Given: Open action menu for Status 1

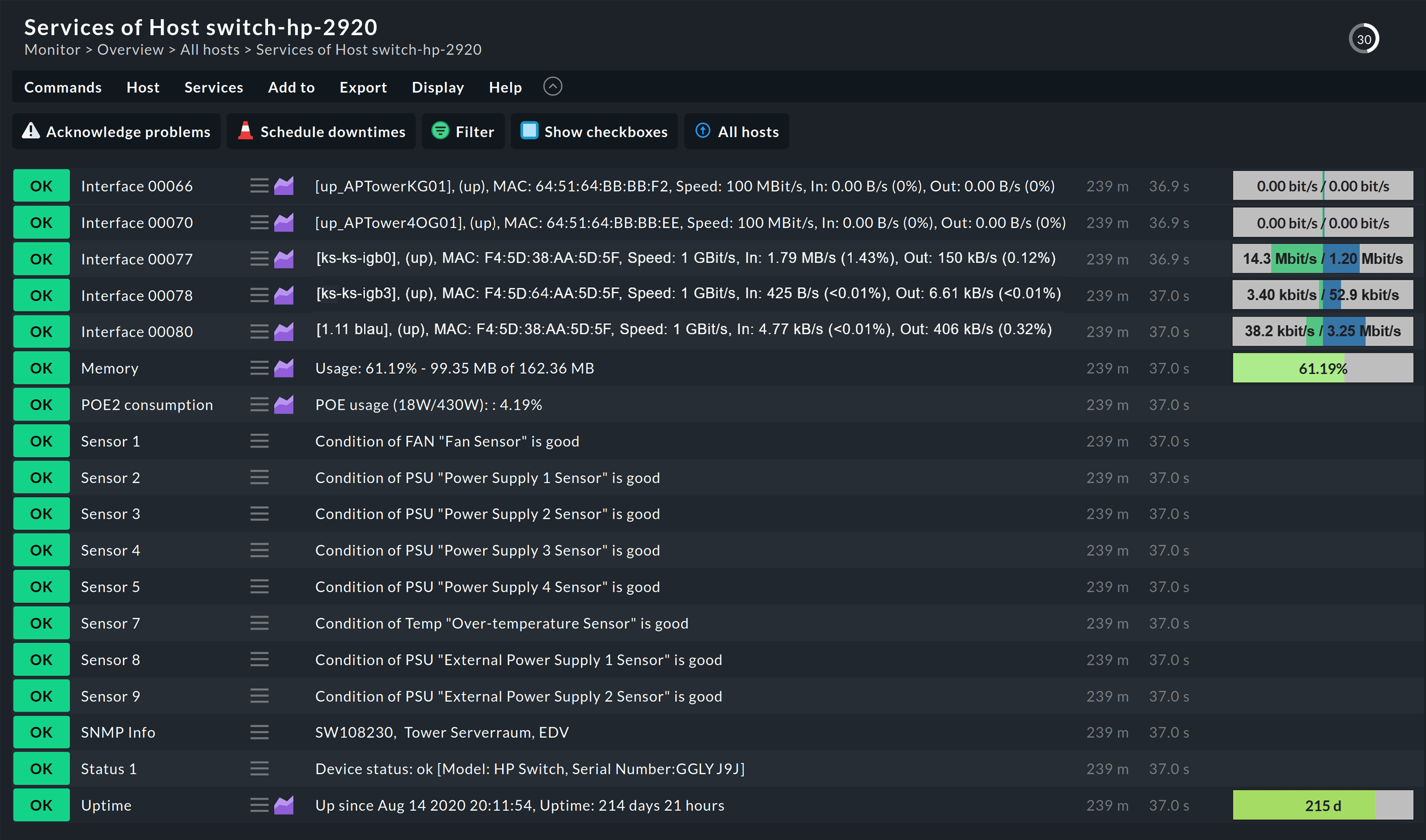Looking at the screenshot, I should [259, 769].
